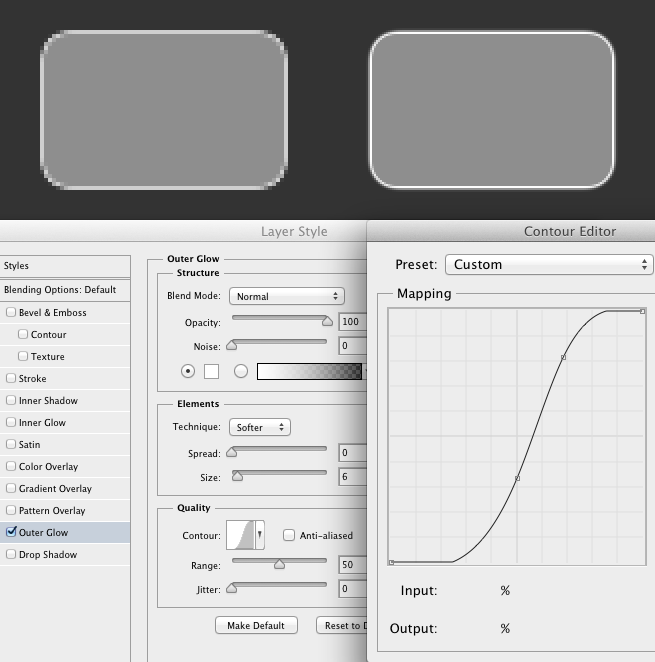
Task: Click the Layer Style window title
Action: [x=294, y=231]
